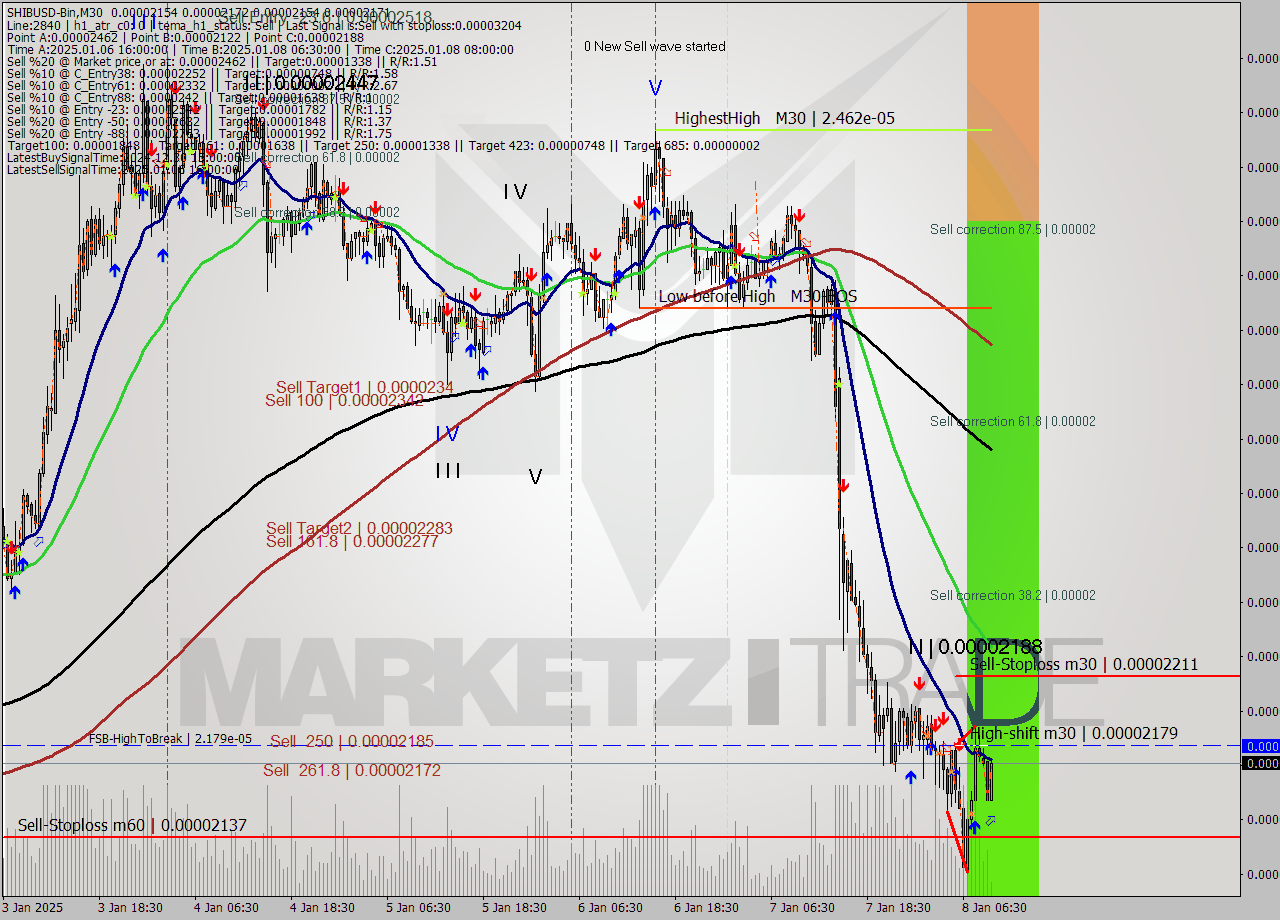
Task: Click the Low before High M30 BOS label
Action: 757,297
